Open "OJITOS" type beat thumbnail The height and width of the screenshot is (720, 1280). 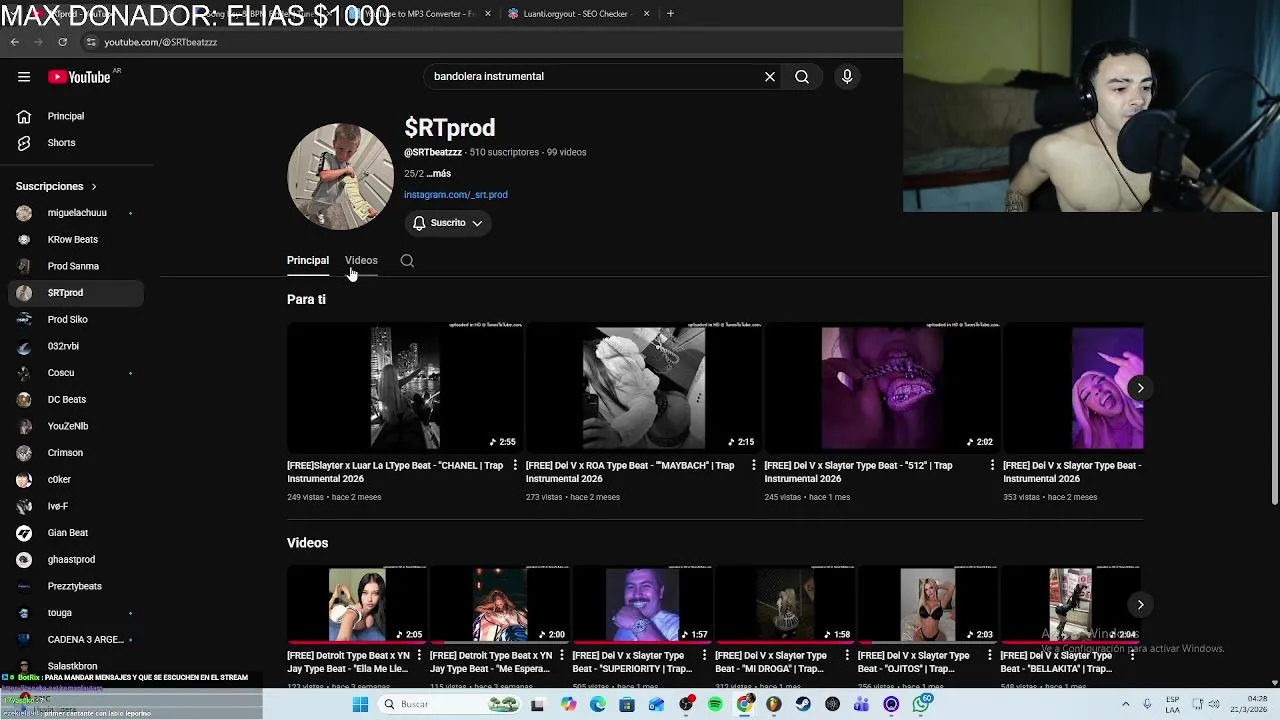tap(928, 605)
